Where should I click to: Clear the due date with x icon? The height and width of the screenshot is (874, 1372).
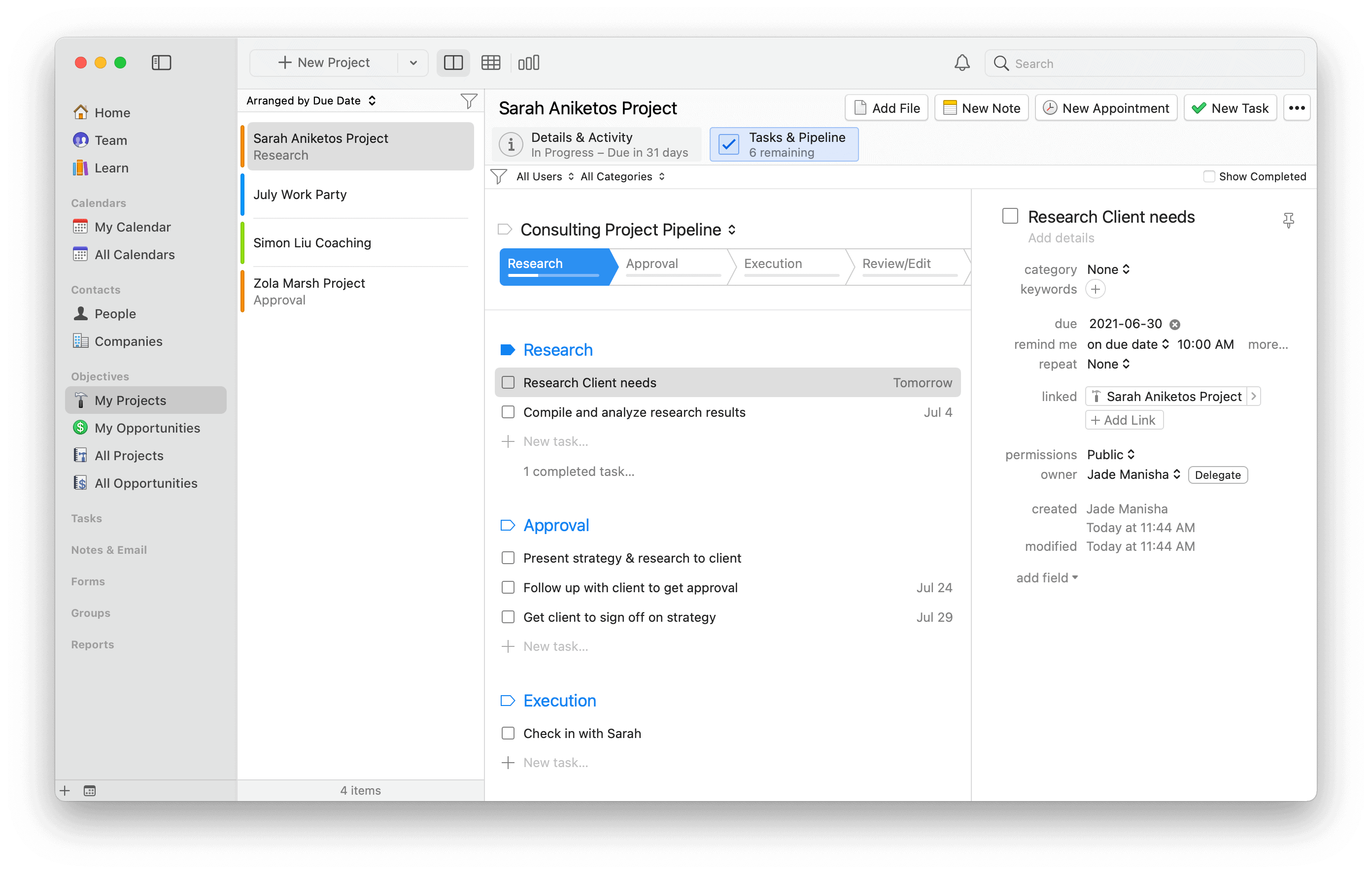(x=1175, y=325)
